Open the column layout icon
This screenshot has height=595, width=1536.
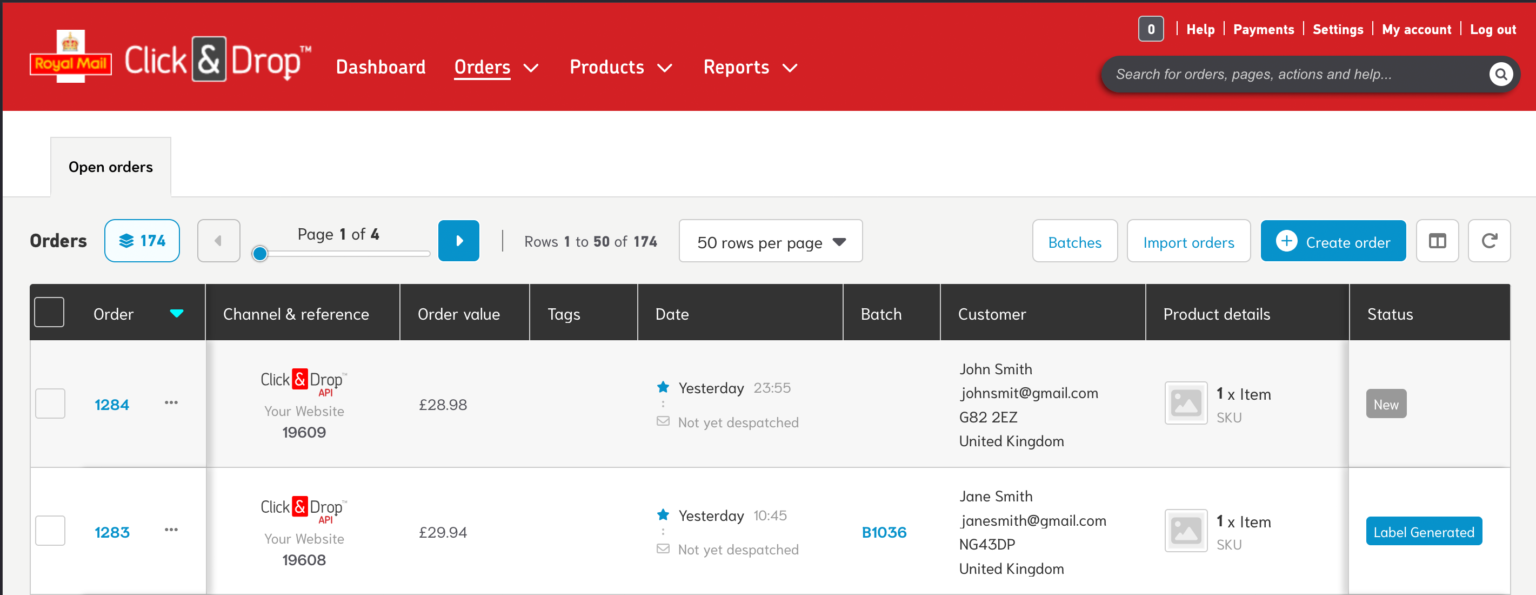click(1437, 241)
